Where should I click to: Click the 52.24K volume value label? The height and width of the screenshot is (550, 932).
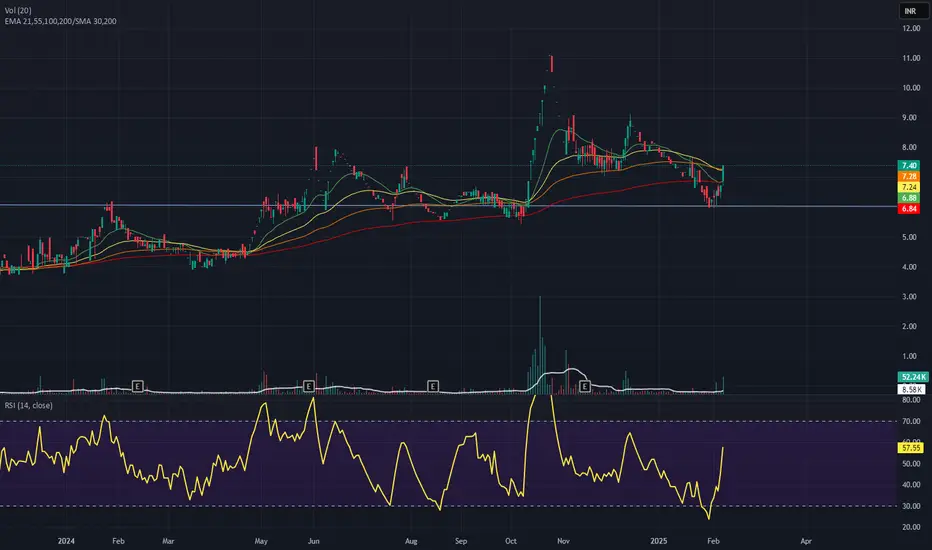click(x=912, y=377)
